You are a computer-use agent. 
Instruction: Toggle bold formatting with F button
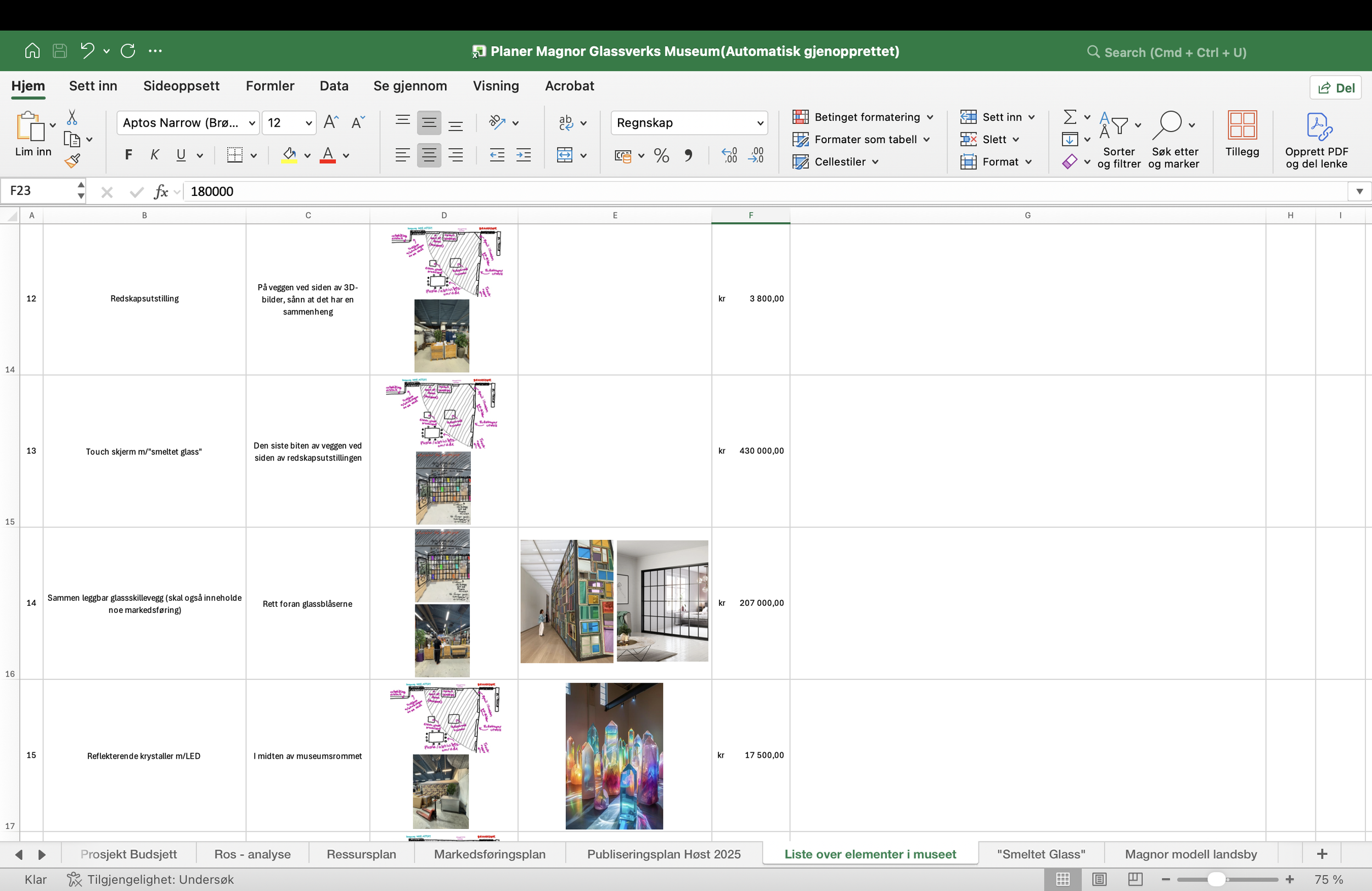click(128, 155)
